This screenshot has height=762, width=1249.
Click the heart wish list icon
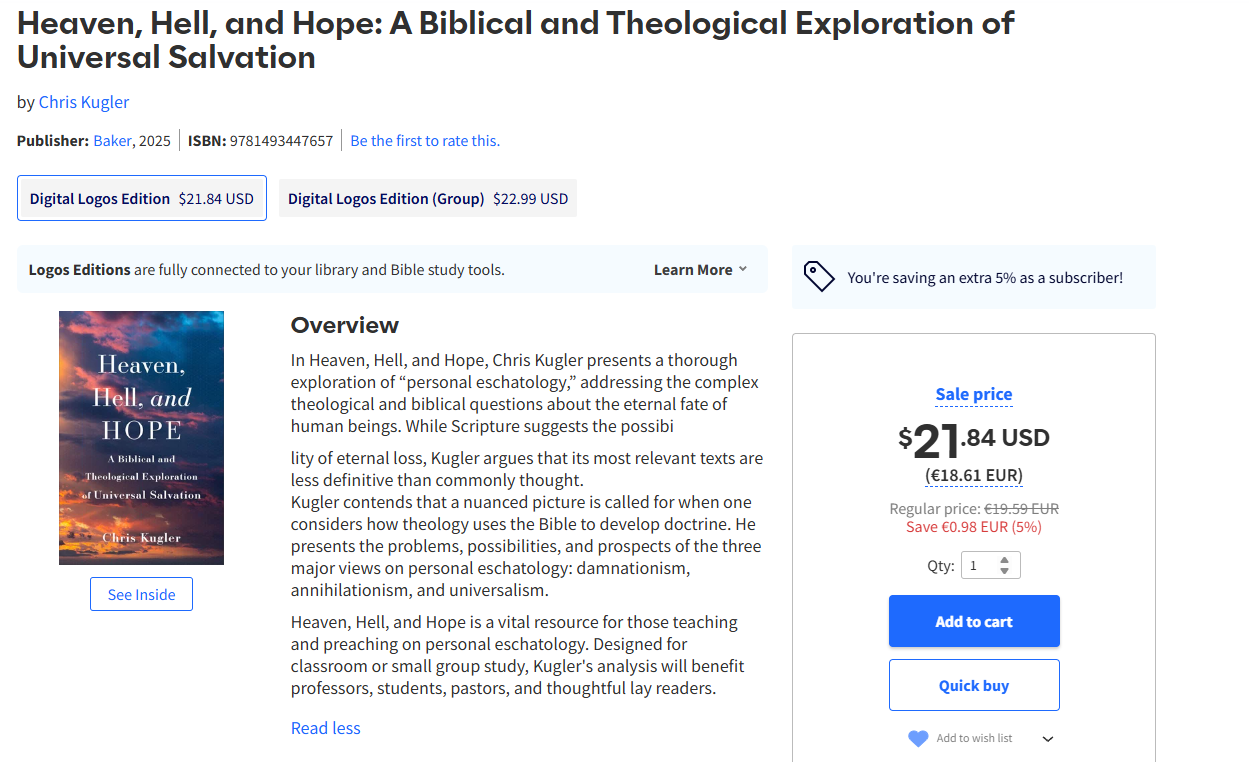point(917,739)
